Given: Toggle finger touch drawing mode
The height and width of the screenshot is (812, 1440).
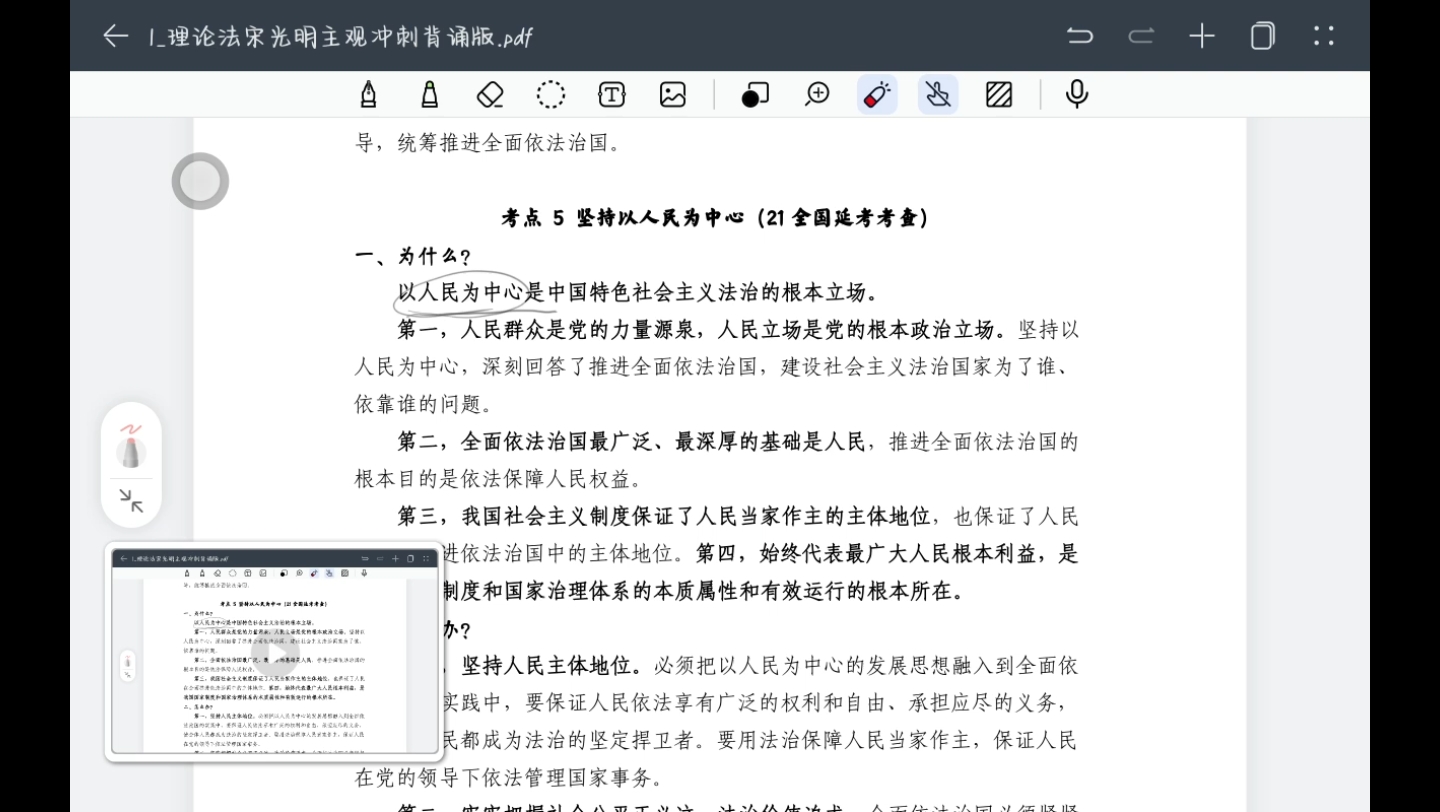Looking at the screenshot, I should (938, 95).
